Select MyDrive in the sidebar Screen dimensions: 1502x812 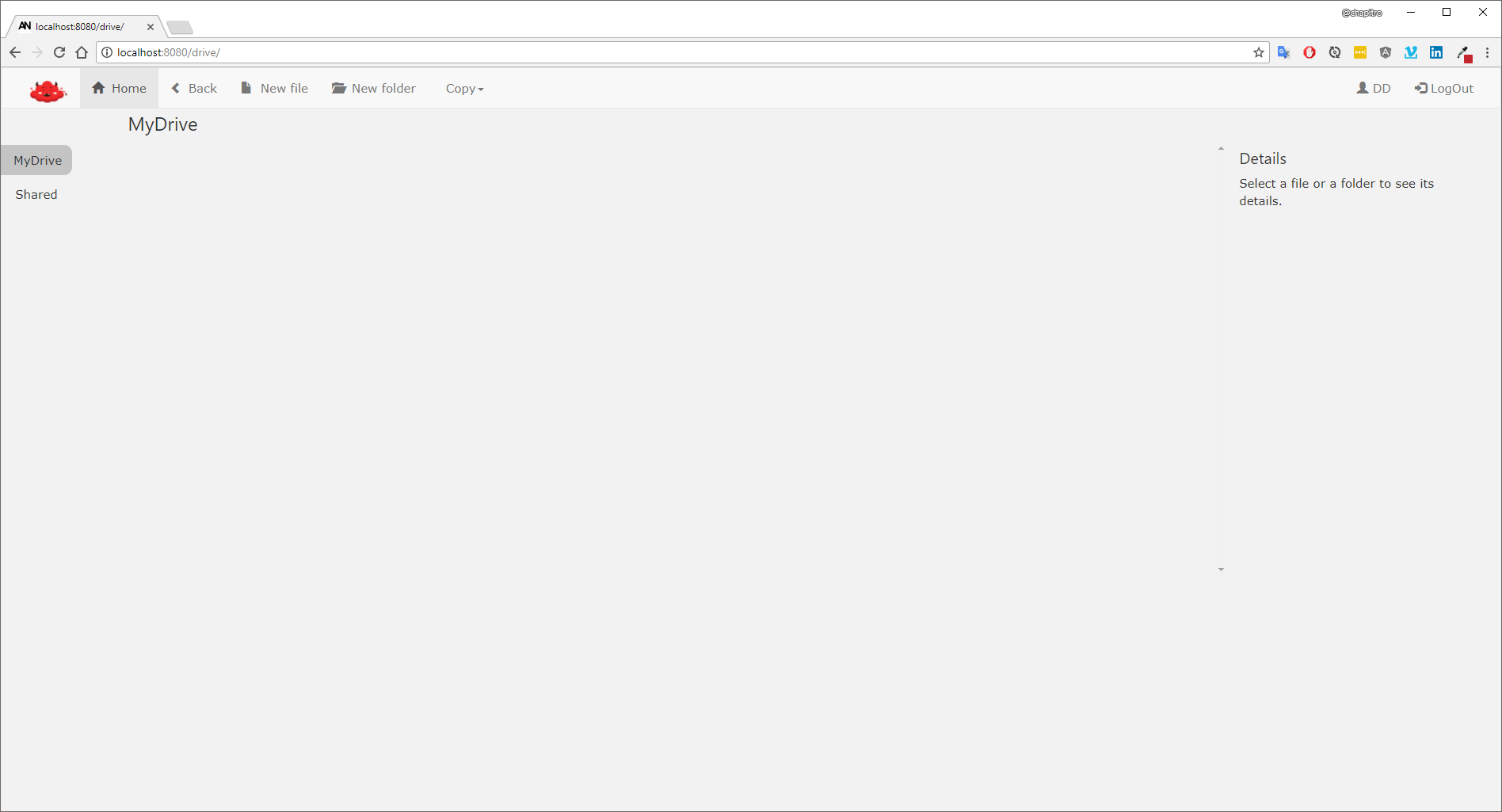(x=37, y=160)
